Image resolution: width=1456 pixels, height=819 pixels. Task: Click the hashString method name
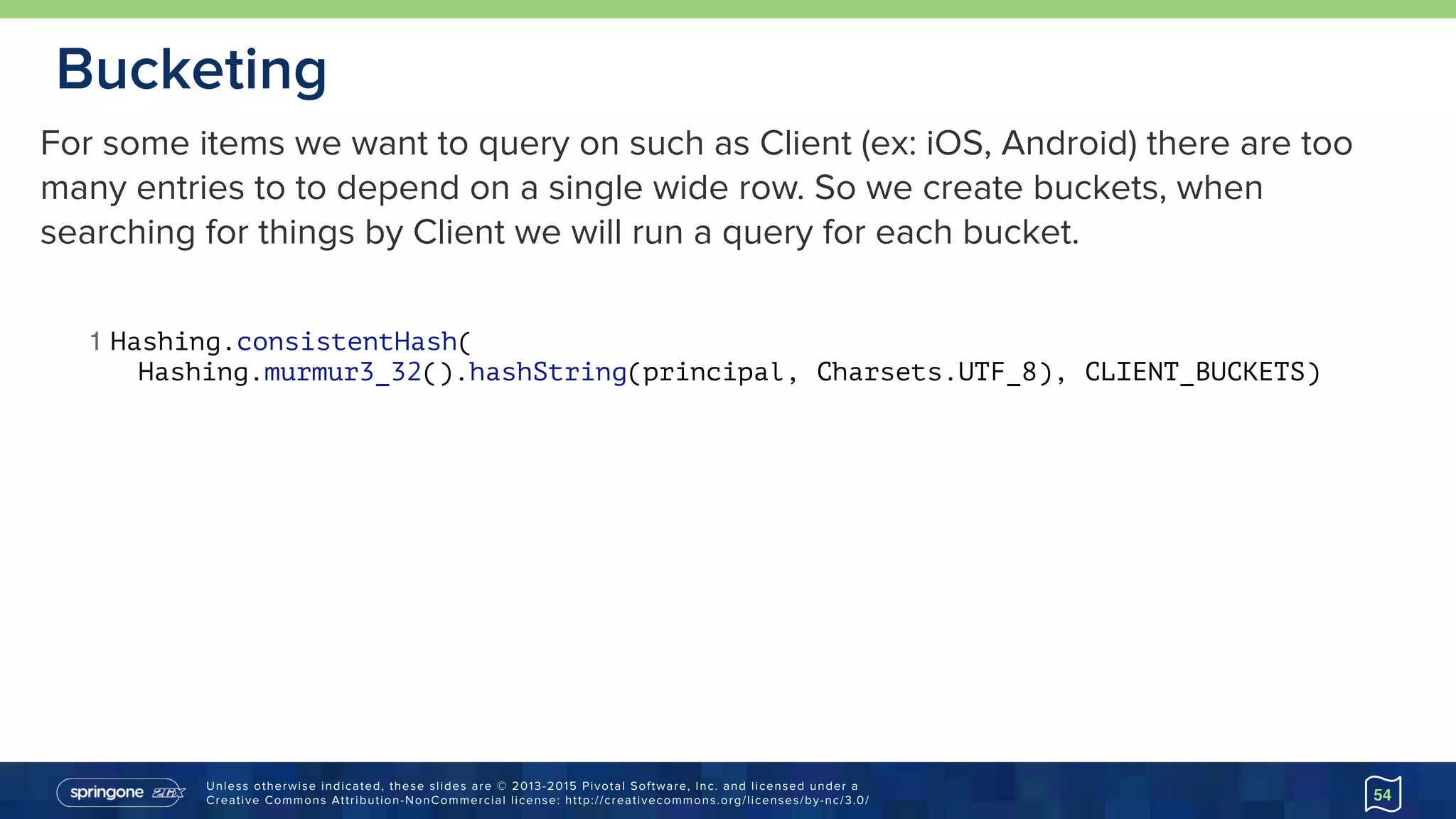(x=547, y=373)
